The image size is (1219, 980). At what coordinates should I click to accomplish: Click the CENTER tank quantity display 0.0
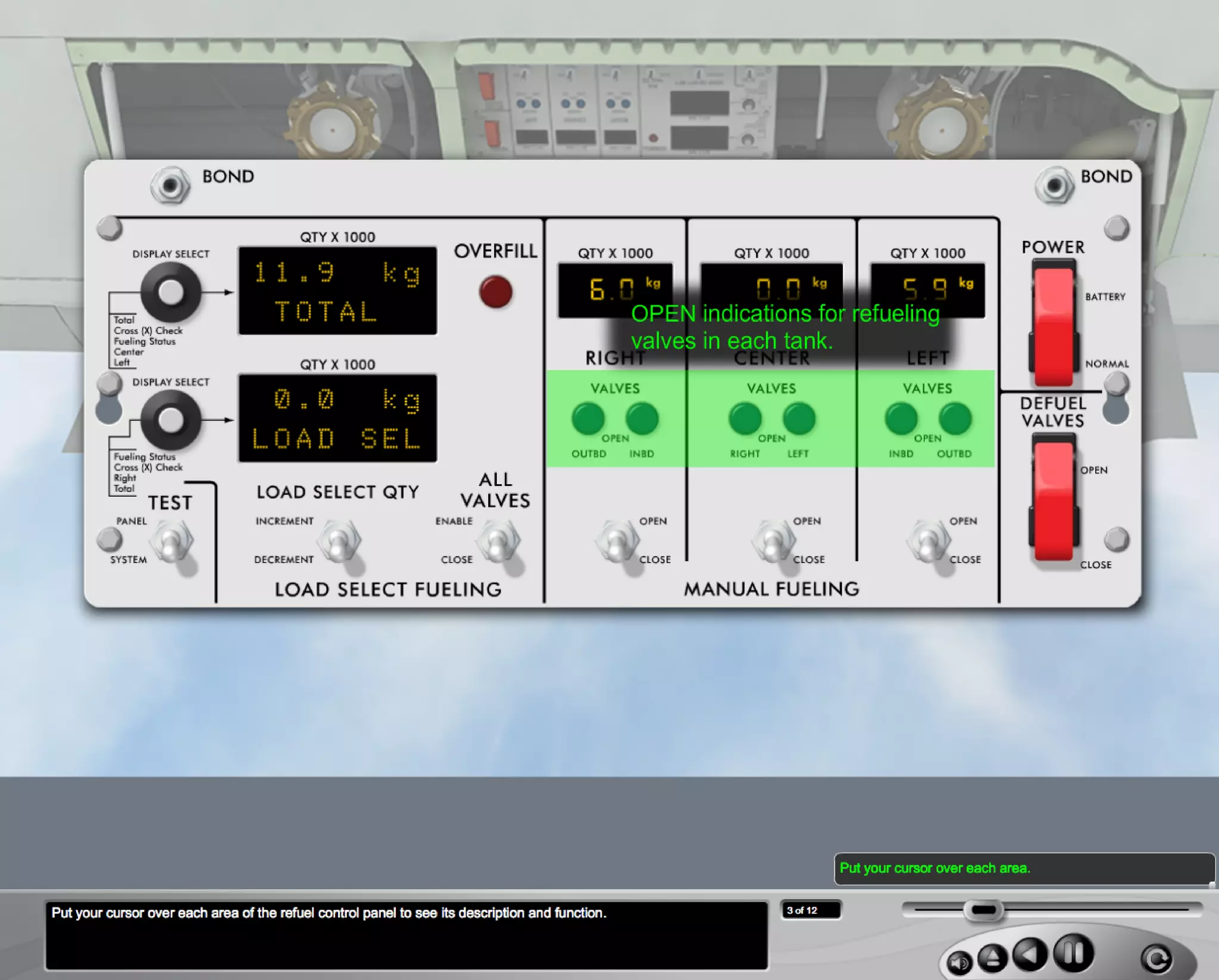772,290
